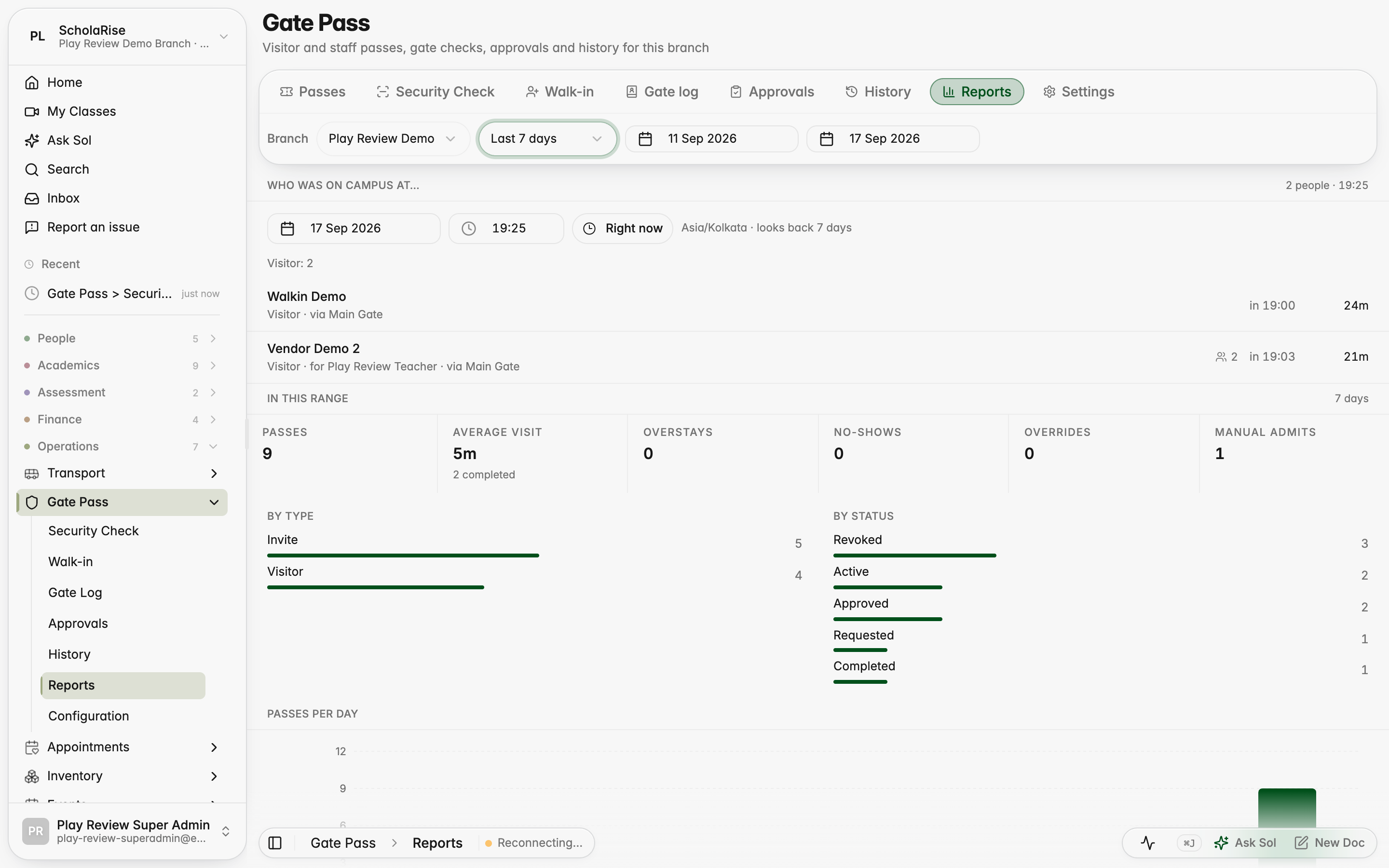Expand the People section
Viewport: 1389px width, 868px height.
coord(122,339)
